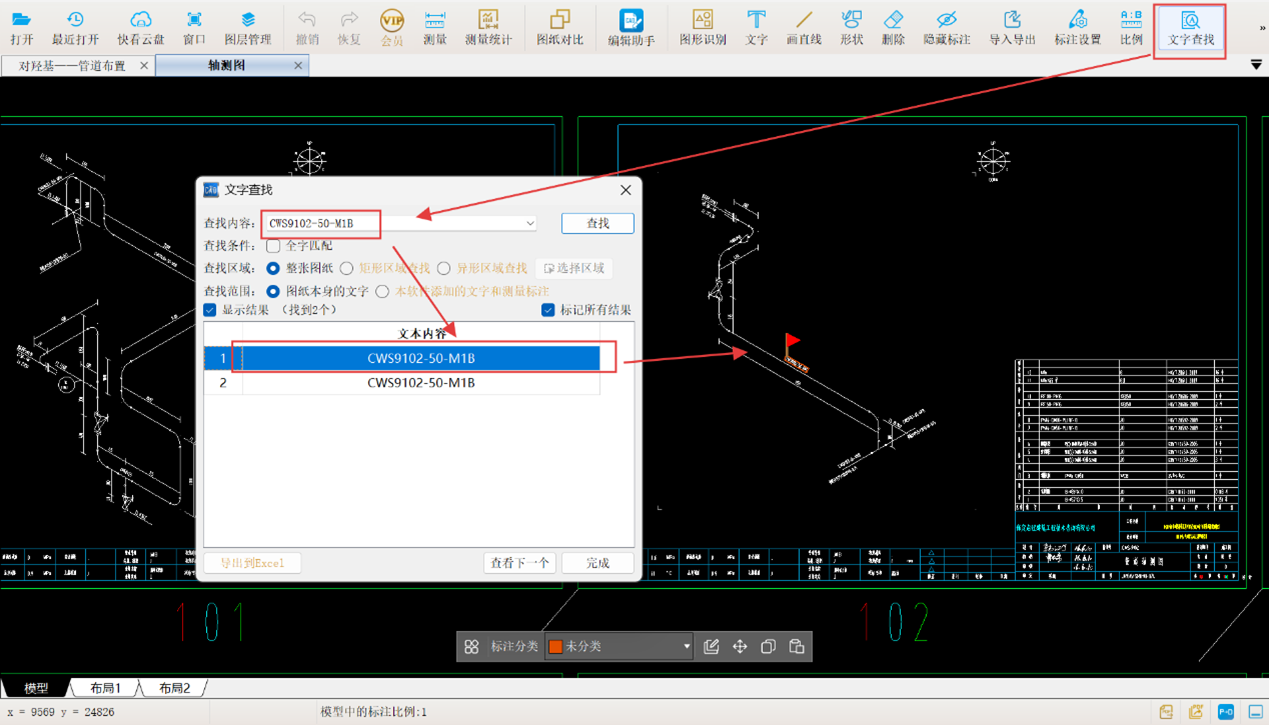Switch to the 对羟基——管道布置 tab
The height and width of the screenshot is (725, 1269).
72,66
